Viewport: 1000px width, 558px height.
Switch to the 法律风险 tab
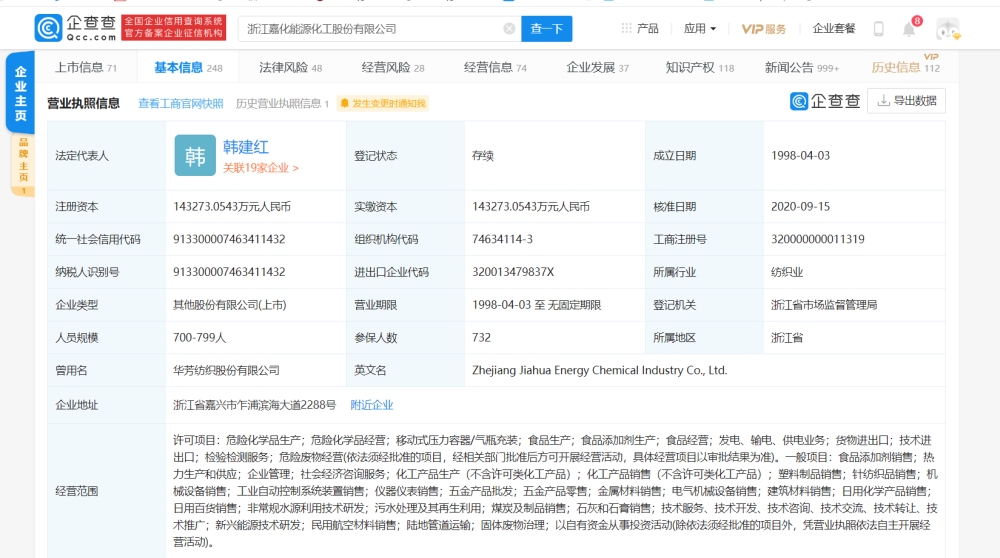click(290, 68)
